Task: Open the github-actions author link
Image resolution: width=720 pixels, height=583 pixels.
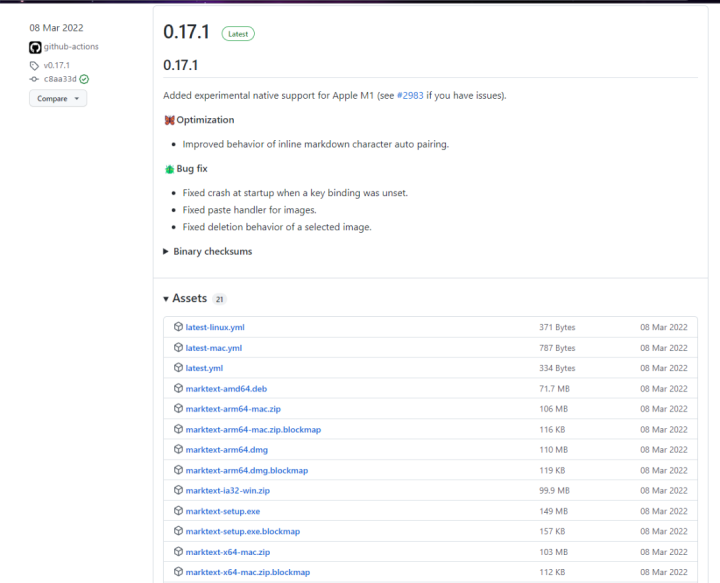Action: coord(71,46)
